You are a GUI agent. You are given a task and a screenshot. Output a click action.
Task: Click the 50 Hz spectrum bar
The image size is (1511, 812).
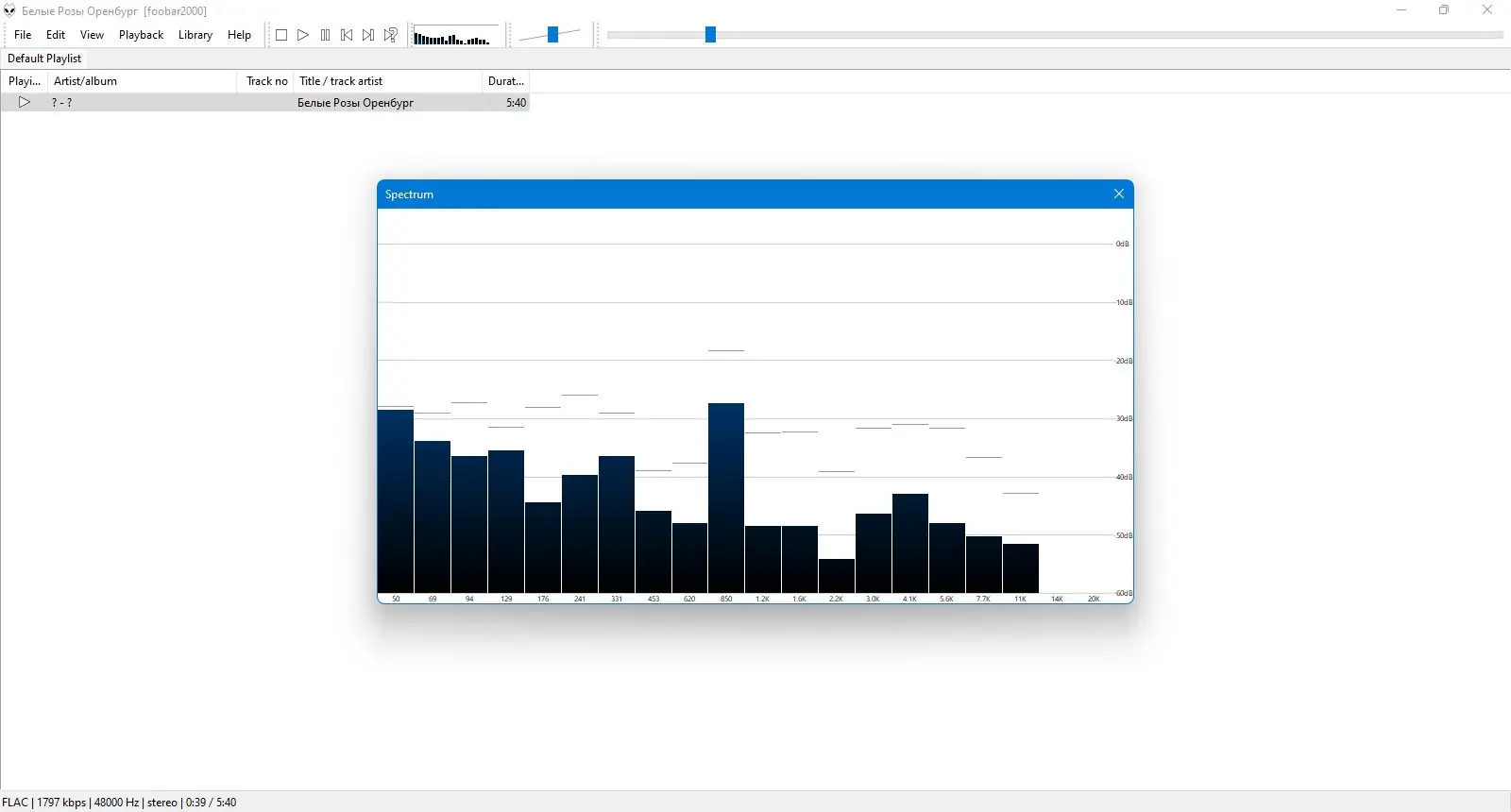396,501
